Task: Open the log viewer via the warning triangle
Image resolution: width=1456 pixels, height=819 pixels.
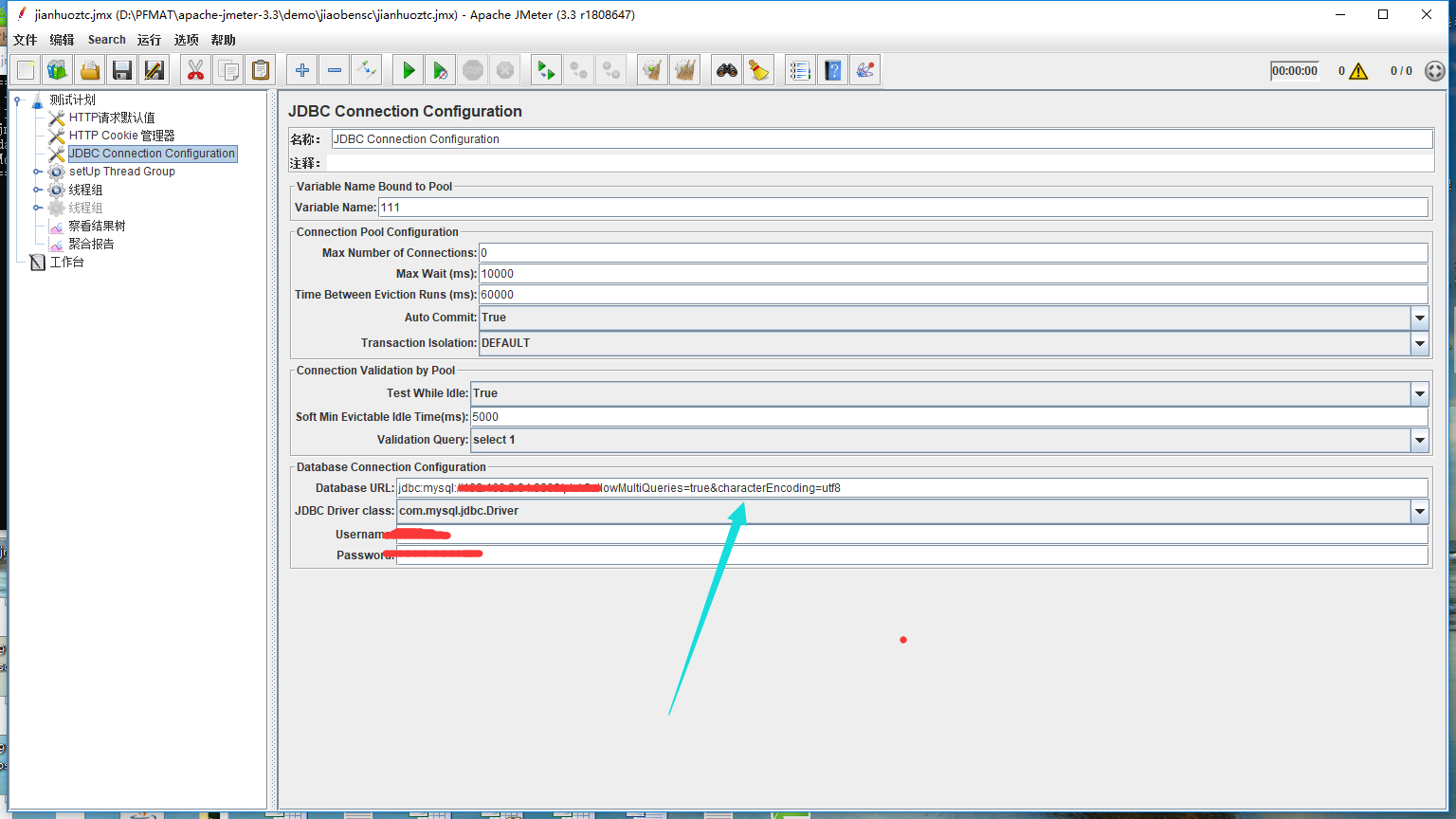Action: pos(1358,71)
